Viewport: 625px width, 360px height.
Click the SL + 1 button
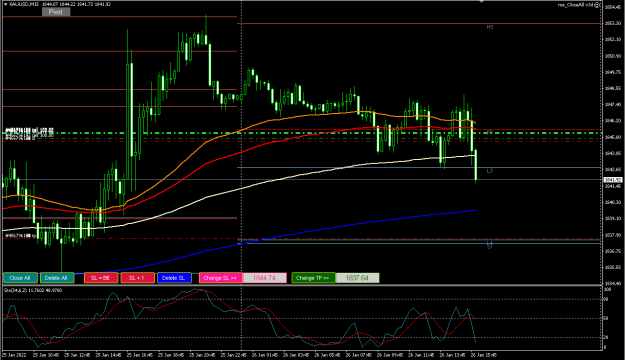[137, 278]
